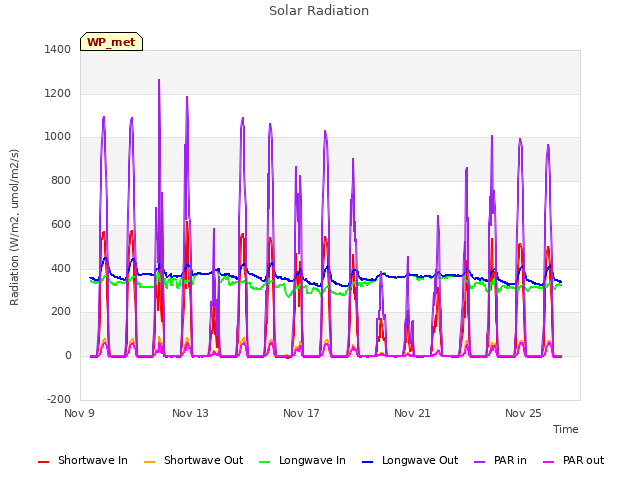This screenshot has width=640, height=480.
Task: Click the -200 y-axis tick label
Action: 59,399
